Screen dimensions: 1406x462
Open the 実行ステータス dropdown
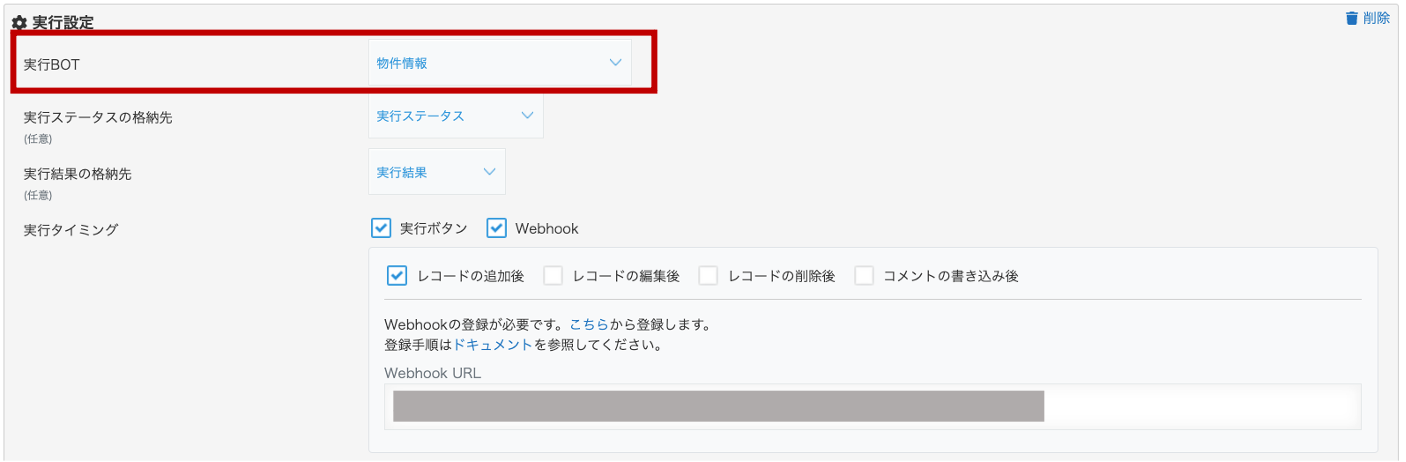click(455, 116)
